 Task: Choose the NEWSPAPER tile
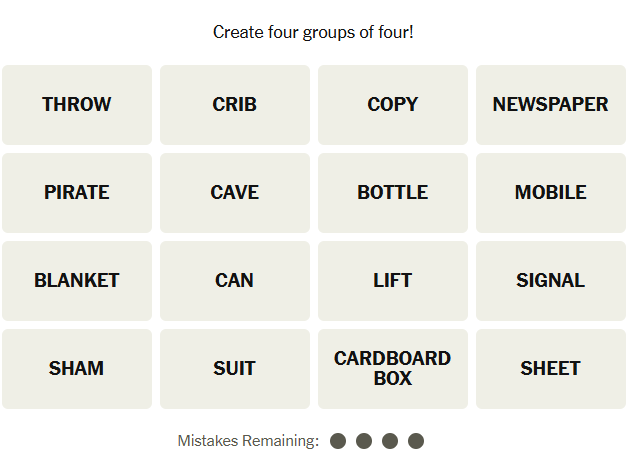coord(551,105)
